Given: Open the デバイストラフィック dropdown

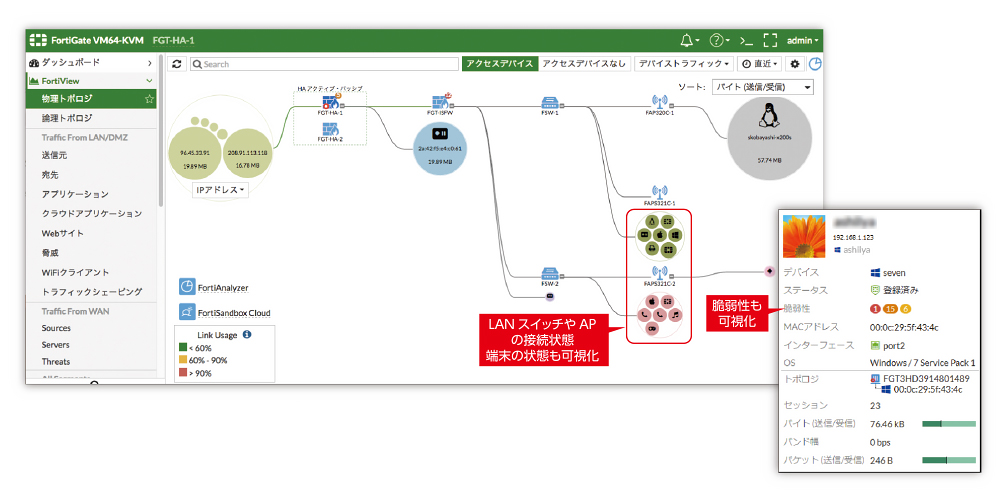Looking at the screenshot, I should coord(684,64).
